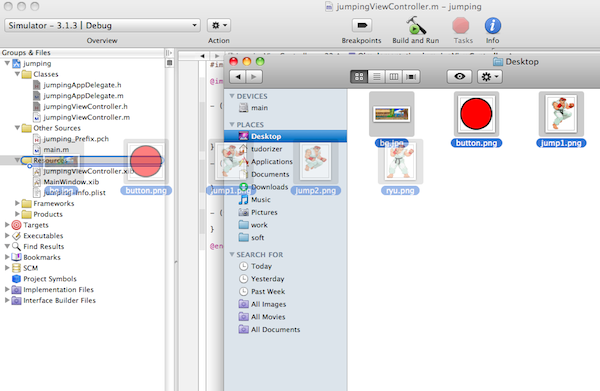
Task: Open the Finder action gear menu
Action: tap(490, 77)
